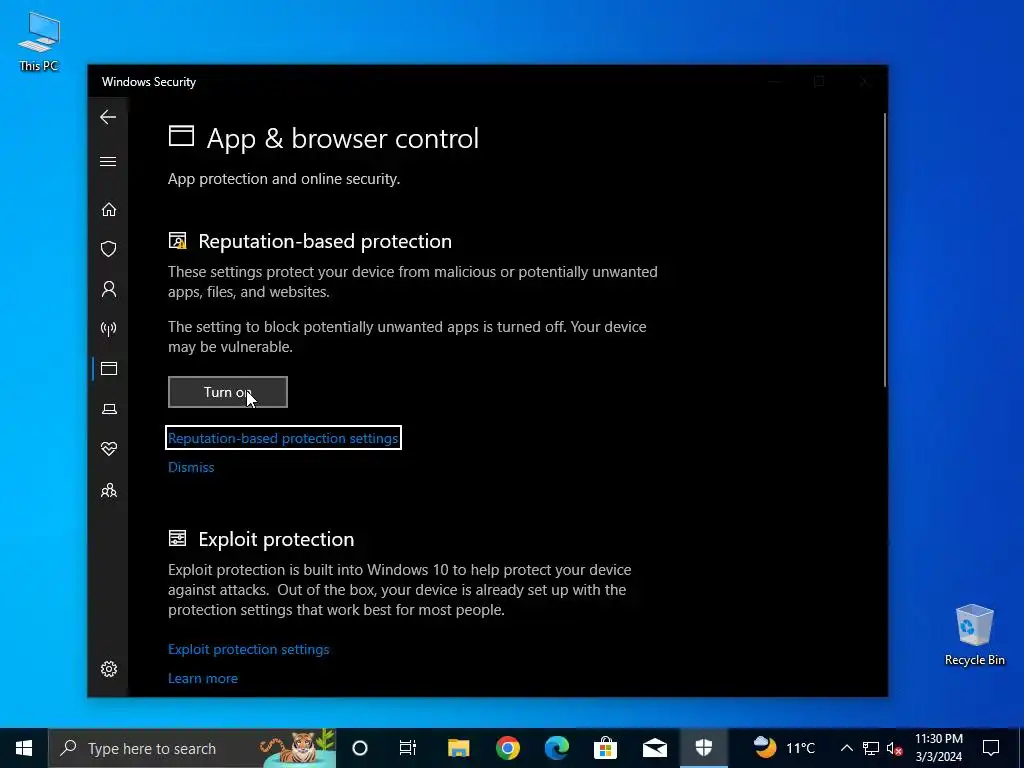
Task: Open Virus & threat protection shield icon
Action: 108,249
